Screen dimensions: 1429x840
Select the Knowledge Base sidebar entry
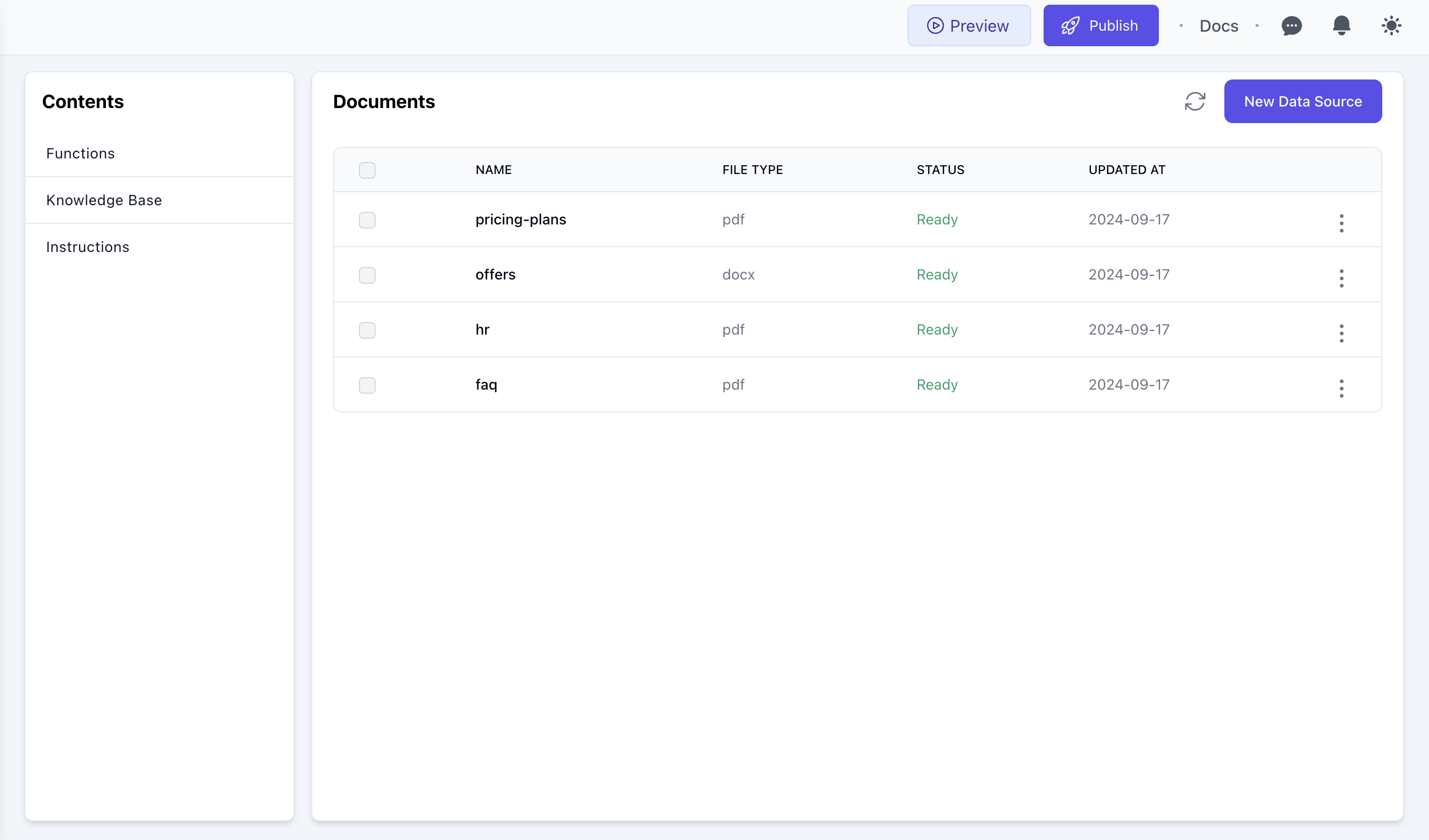coord(104,199)
